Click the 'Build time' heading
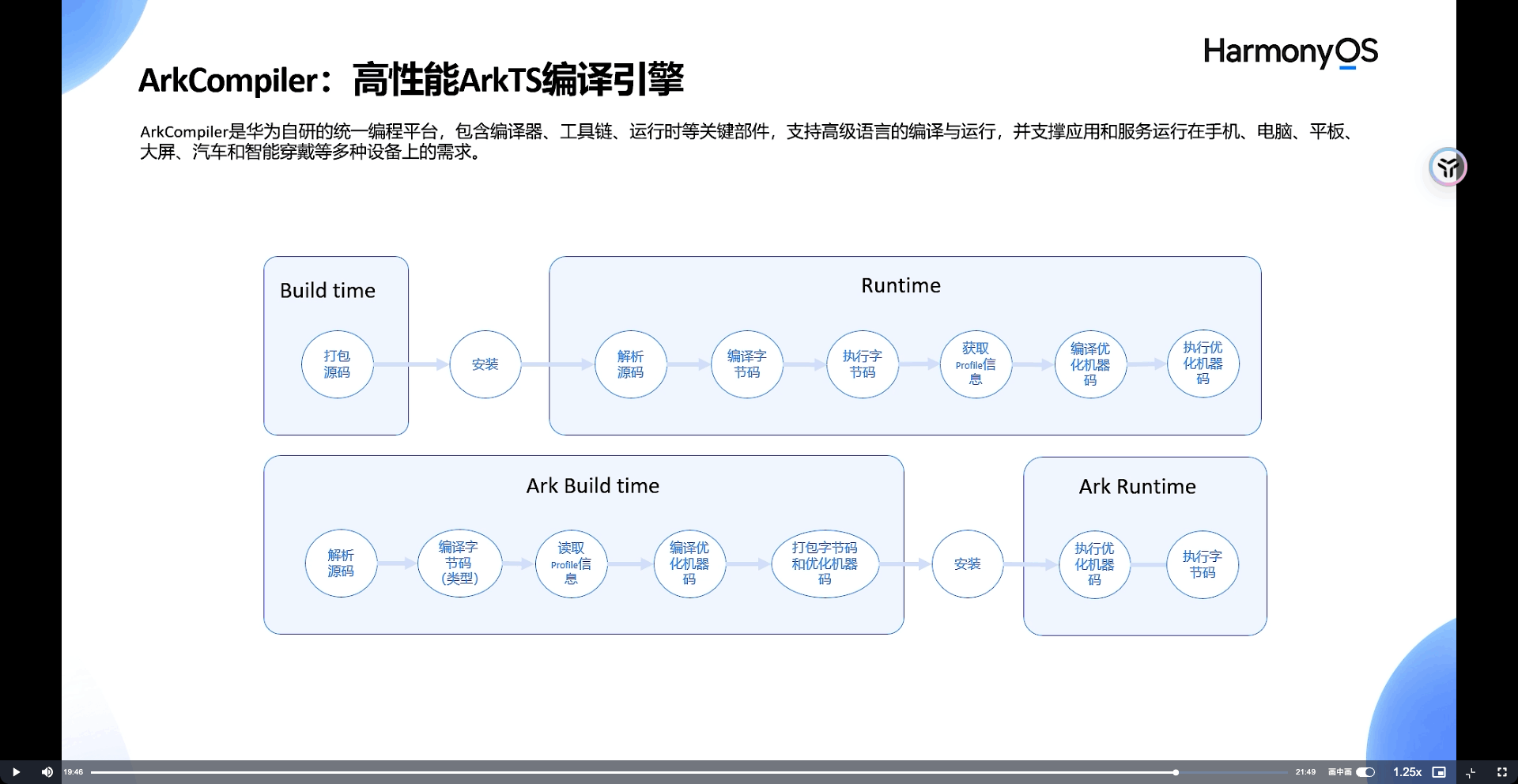Image resolution: width=1518 pixels, height=784 pixels. point(327,290)
